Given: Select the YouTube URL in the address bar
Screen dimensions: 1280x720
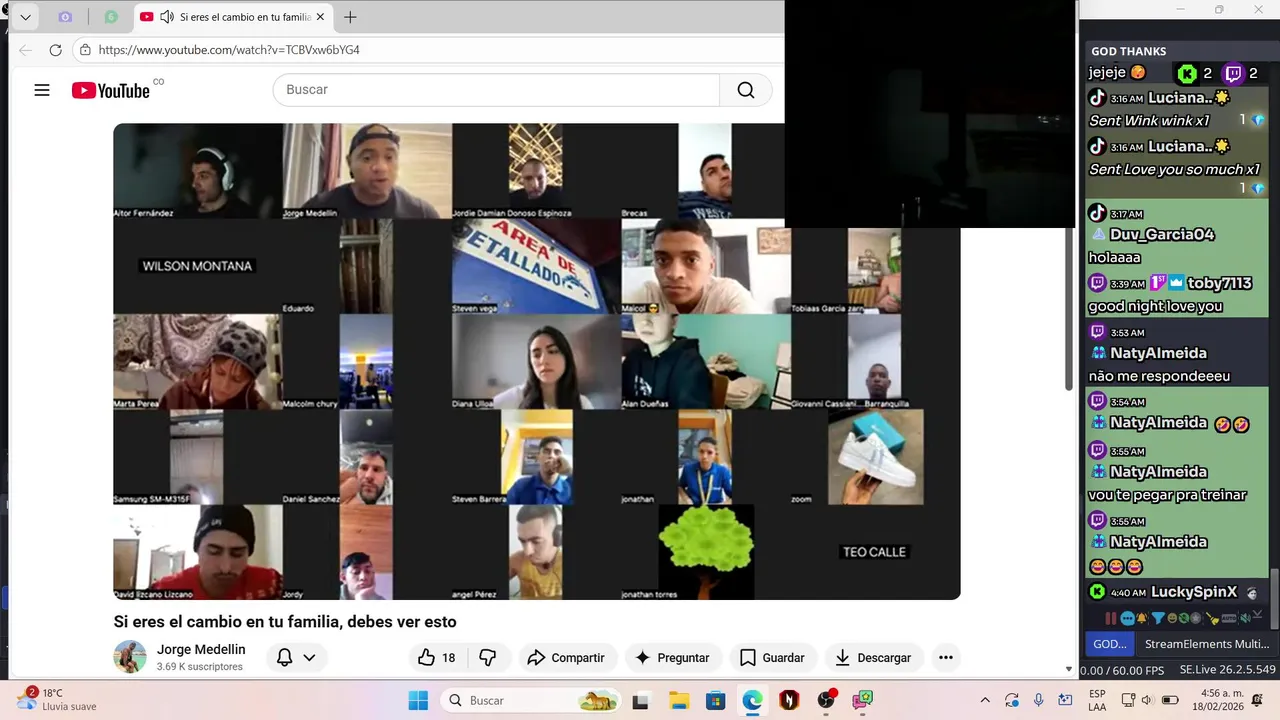Looking at the screenshot, I should coord(229,50).
